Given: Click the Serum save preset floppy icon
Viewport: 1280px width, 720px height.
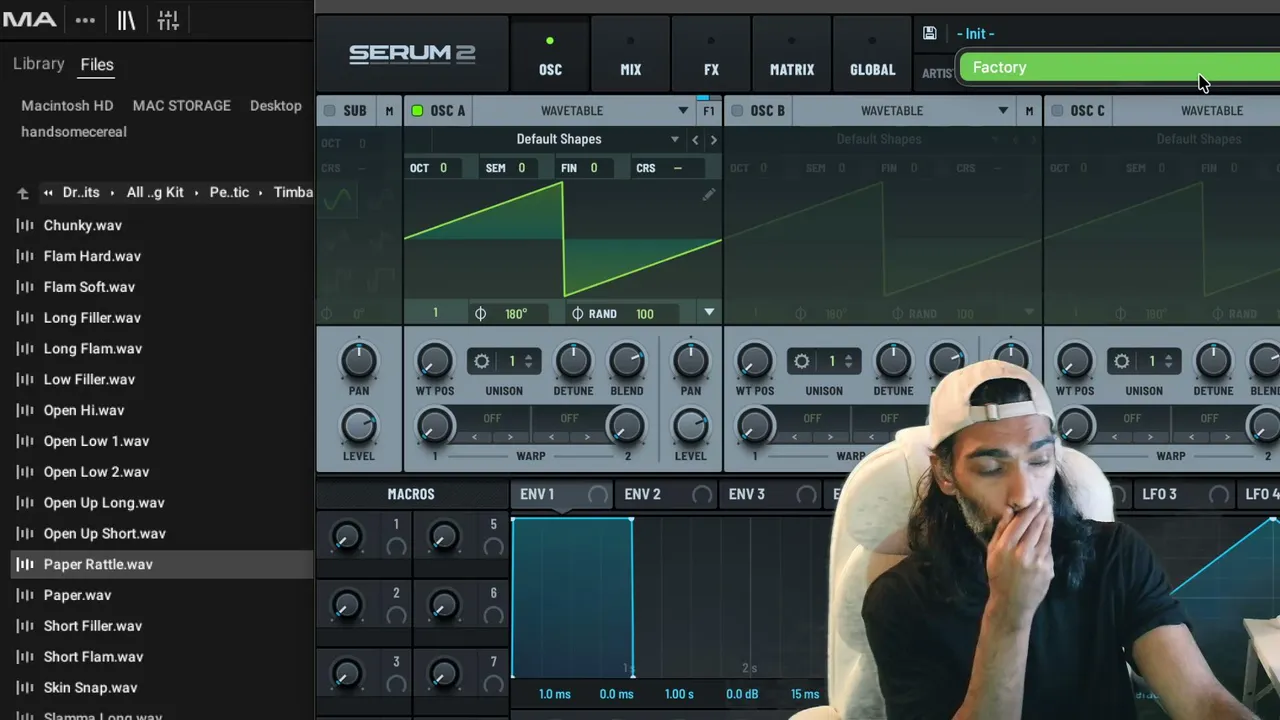Looking at the screenshot, I should [929, 33].
